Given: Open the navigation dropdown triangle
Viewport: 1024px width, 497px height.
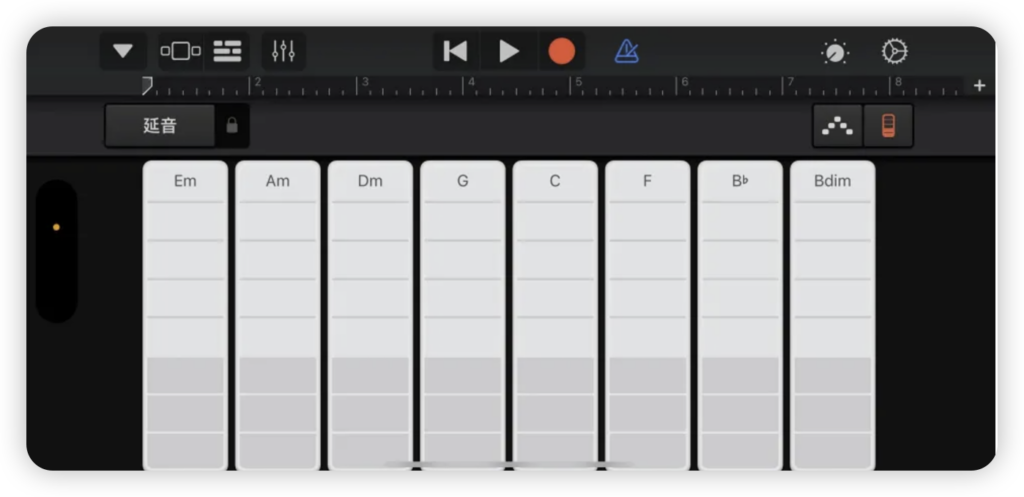Looking at the screenshot, I should 123,51.
